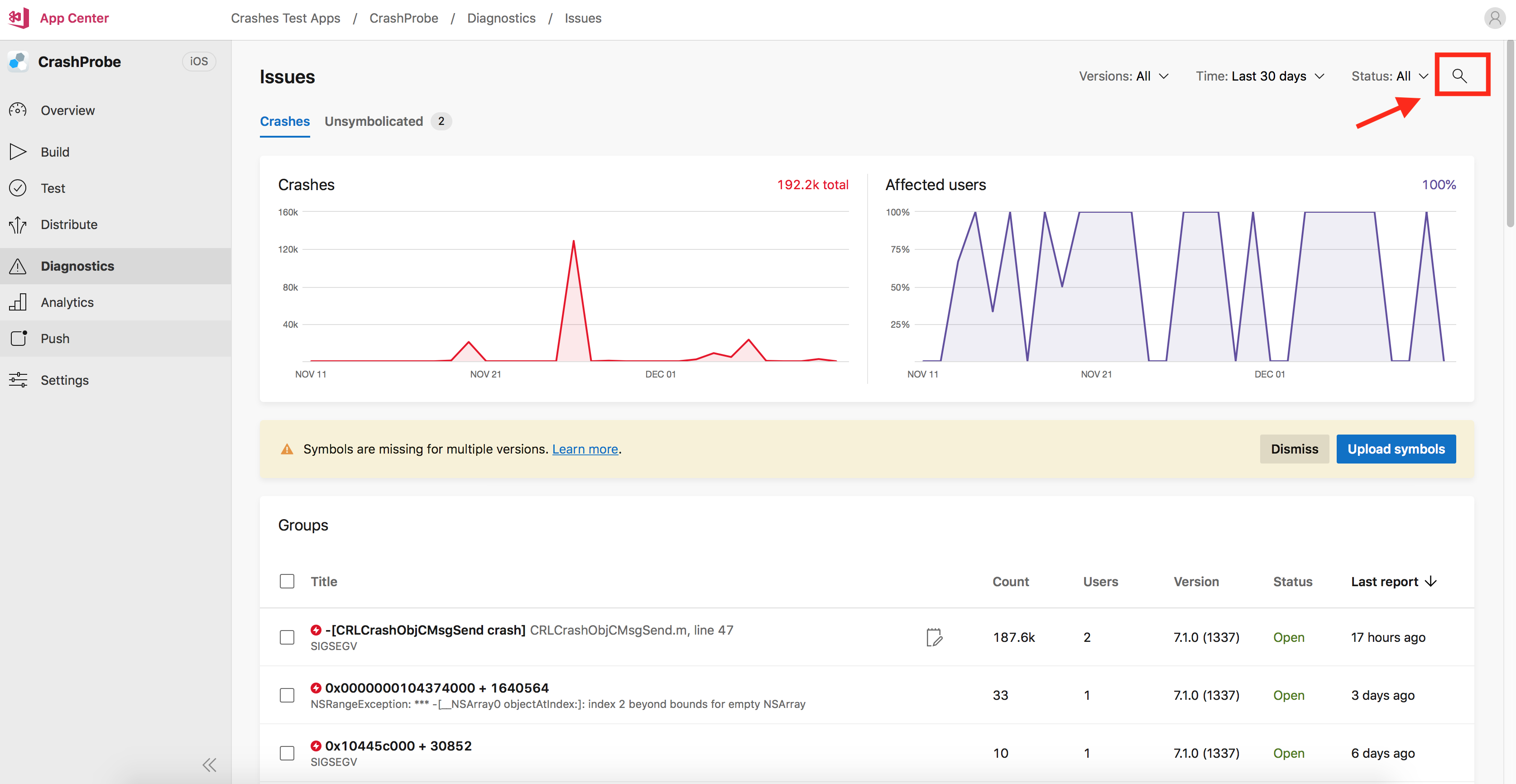Open the Analytics section
Viewport: 1516px width, 784px height.
[66, 301]
